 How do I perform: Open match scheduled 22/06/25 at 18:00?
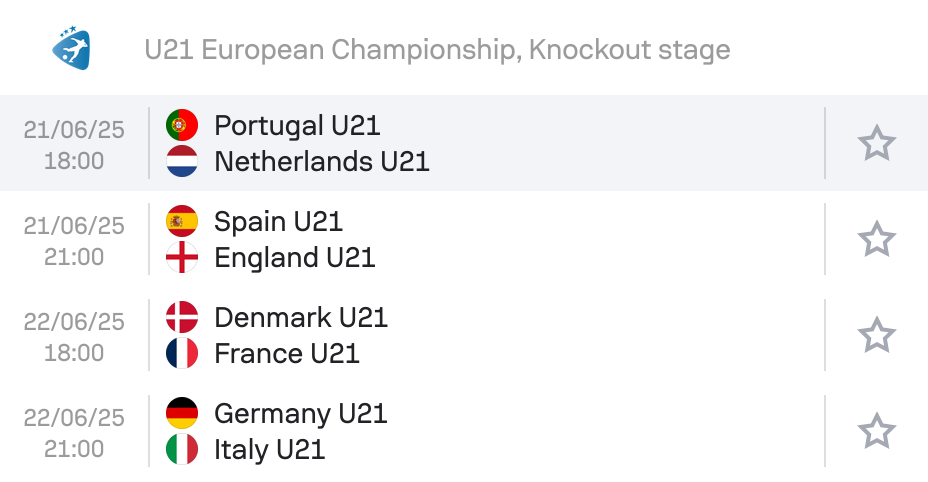click(x=464, y=335)
